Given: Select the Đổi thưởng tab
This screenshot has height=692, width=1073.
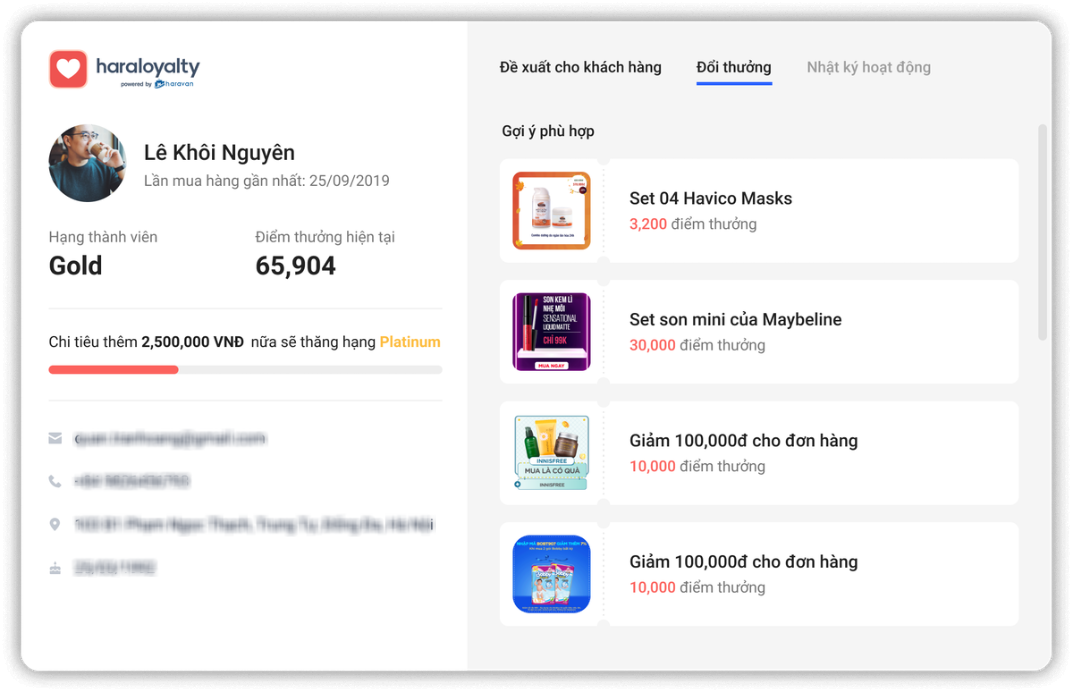Looking at the screenshot, I should [x=734, y=67].
